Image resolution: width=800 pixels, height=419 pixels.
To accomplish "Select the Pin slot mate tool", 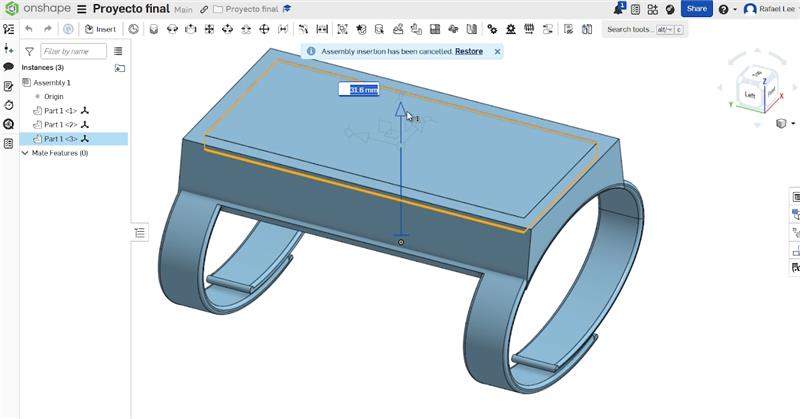I will pyautogui.click(x=246, y=29).
